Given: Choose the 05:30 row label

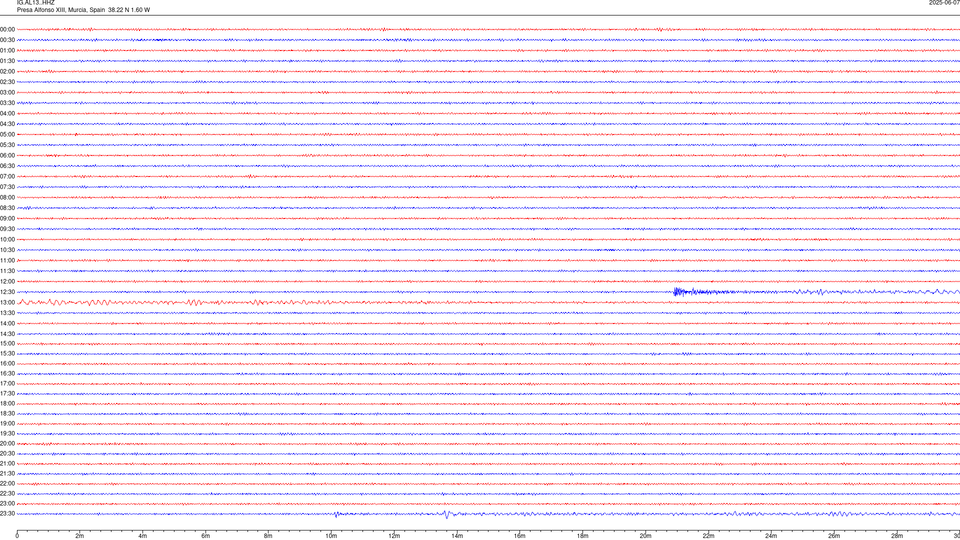Looking at the screenshot, I should click(x=7, y=145).
